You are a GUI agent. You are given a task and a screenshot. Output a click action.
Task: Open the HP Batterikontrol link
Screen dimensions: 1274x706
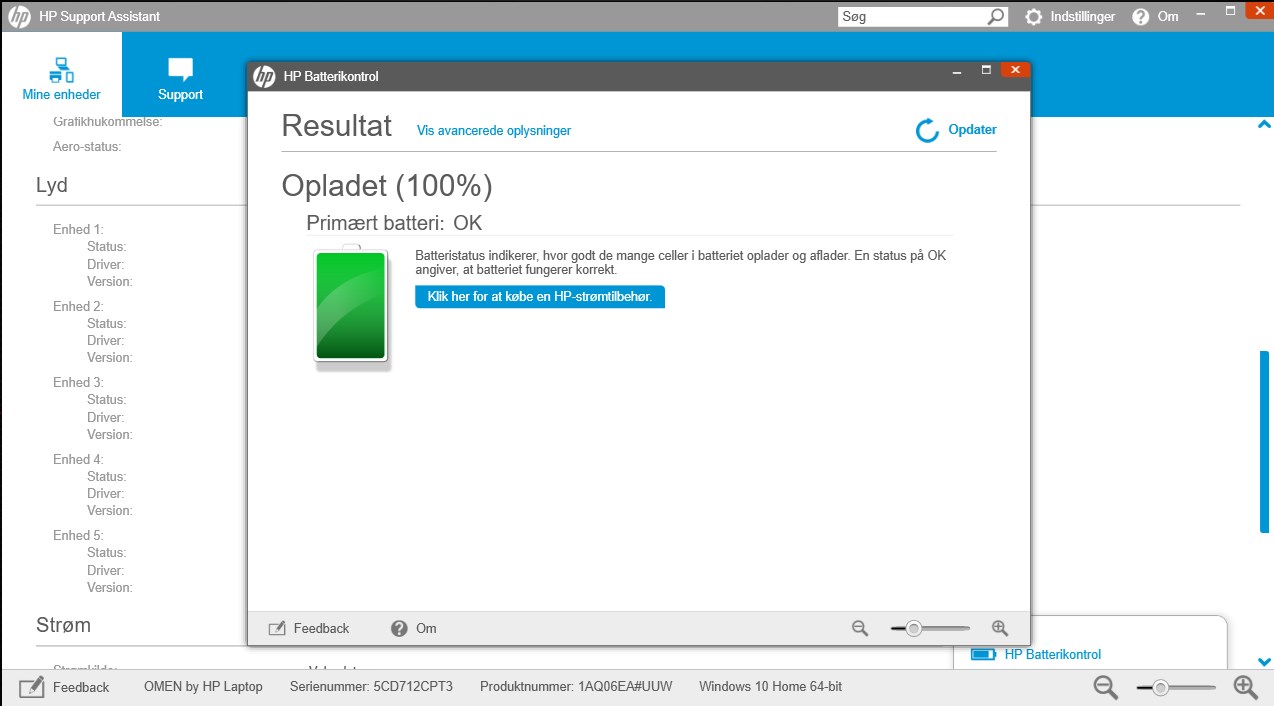click(x=1053, y=654)
